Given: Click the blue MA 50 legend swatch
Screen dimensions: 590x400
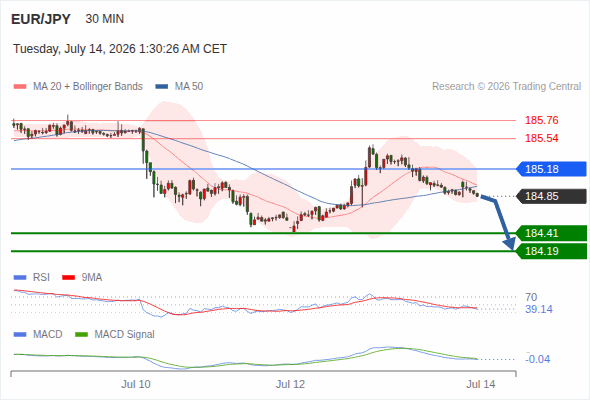Looking at the screenshot, I should (161, 87).
